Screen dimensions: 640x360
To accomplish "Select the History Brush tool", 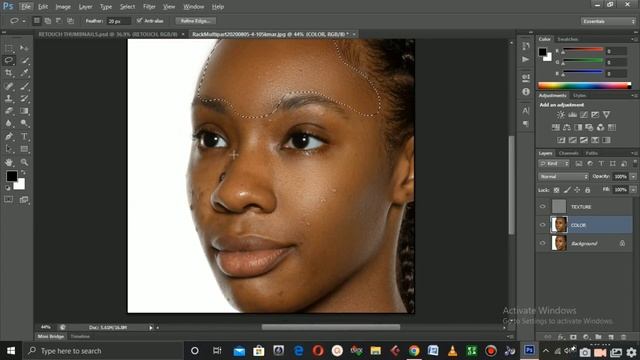I will click(x=24, y=98).
